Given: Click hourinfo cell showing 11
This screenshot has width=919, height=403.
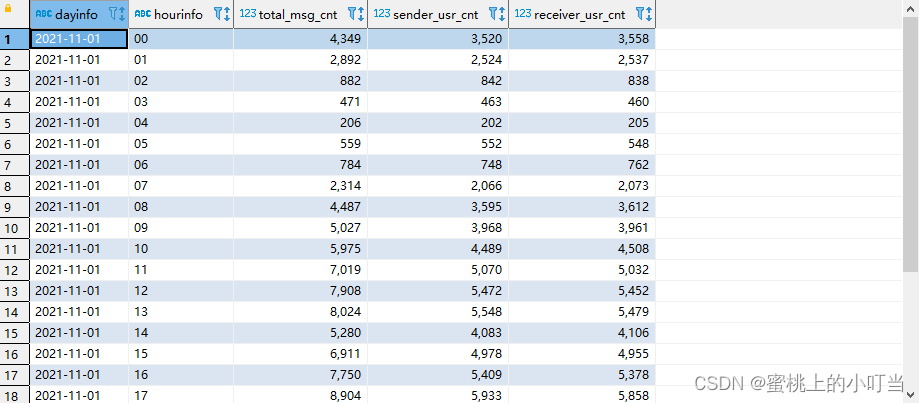Looking at the screenshot, I should 181,270.
